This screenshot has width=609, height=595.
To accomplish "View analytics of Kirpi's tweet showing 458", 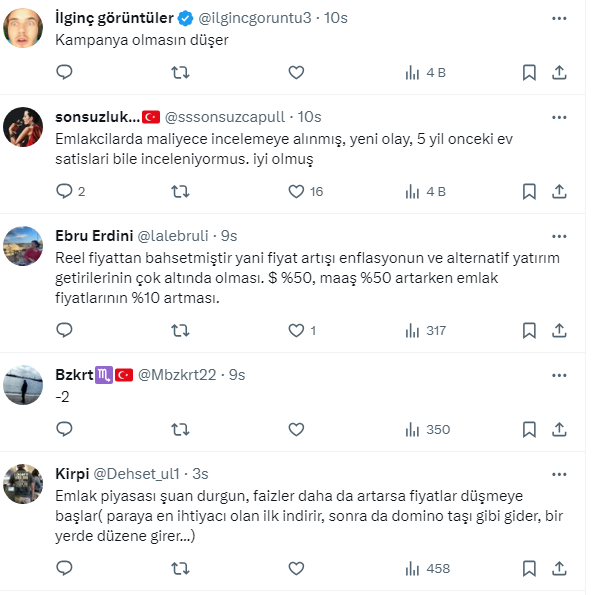I will [428, 568].
